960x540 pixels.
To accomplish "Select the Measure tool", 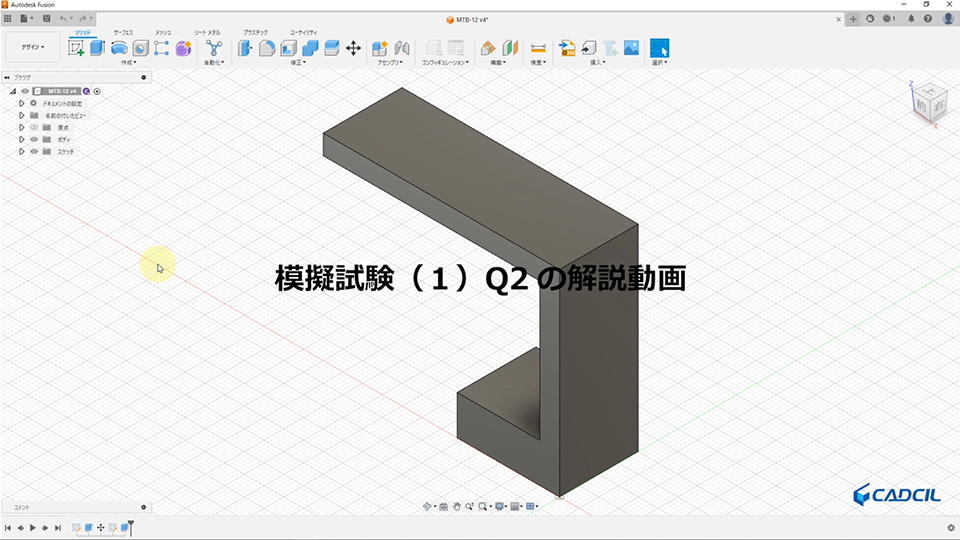I will [x=538, y=48].
